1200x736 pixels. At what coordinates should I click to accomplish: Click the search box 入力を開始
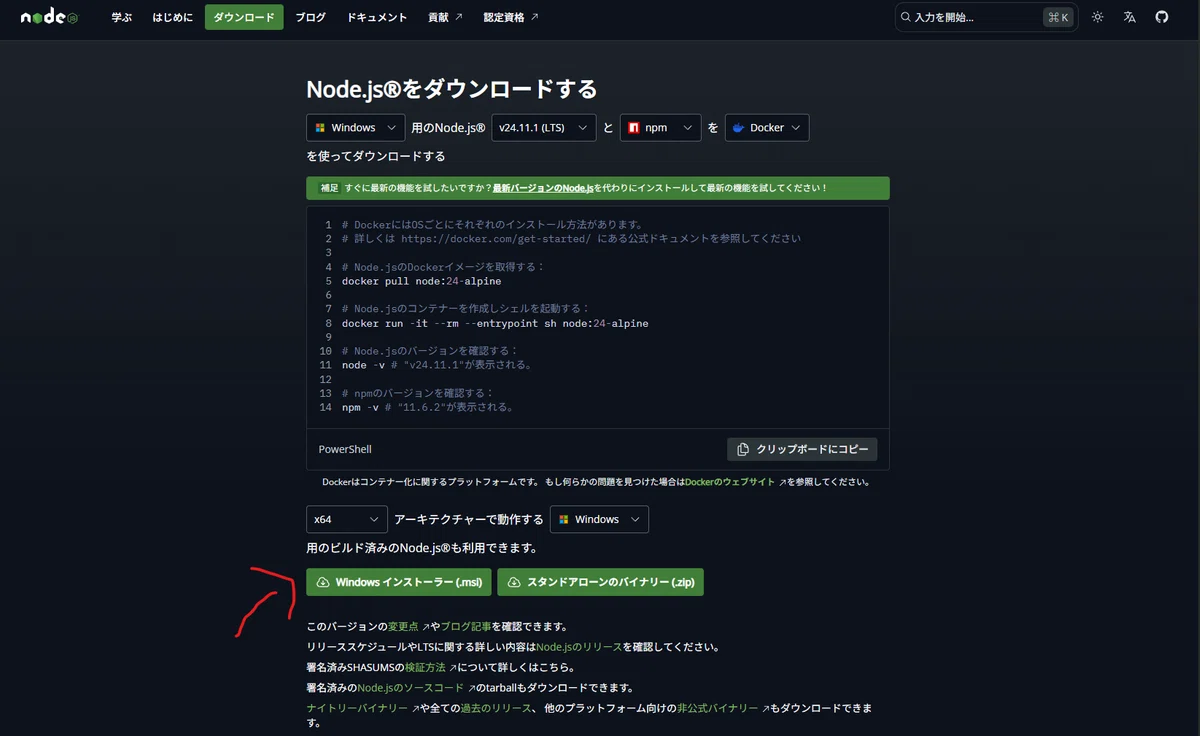986,17
